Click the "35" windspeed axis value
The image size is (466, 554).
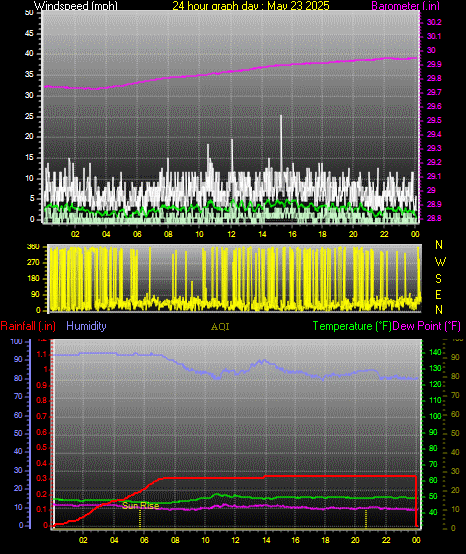coord(29,75)
